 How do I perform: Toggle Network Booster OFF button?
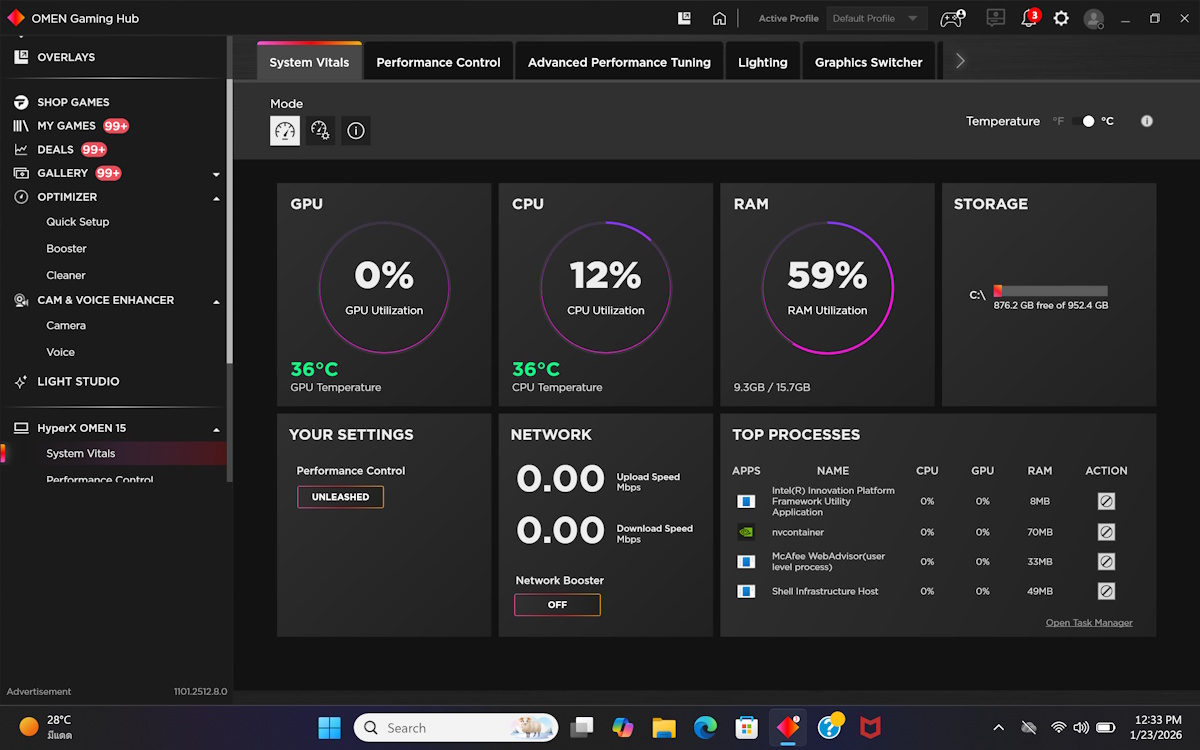[557, 605]
